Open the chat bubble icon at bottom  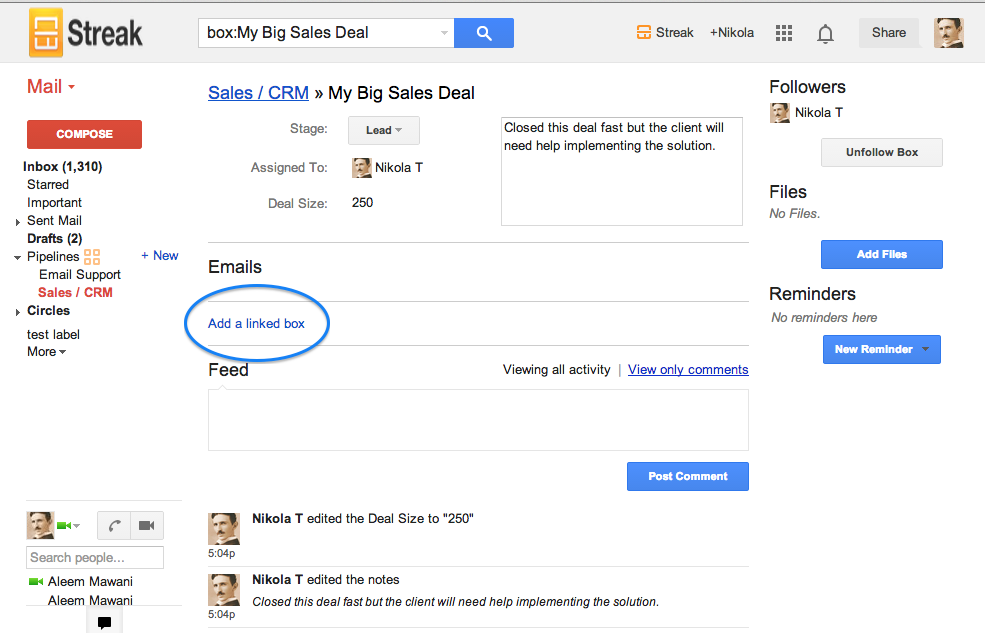[104, 622]
